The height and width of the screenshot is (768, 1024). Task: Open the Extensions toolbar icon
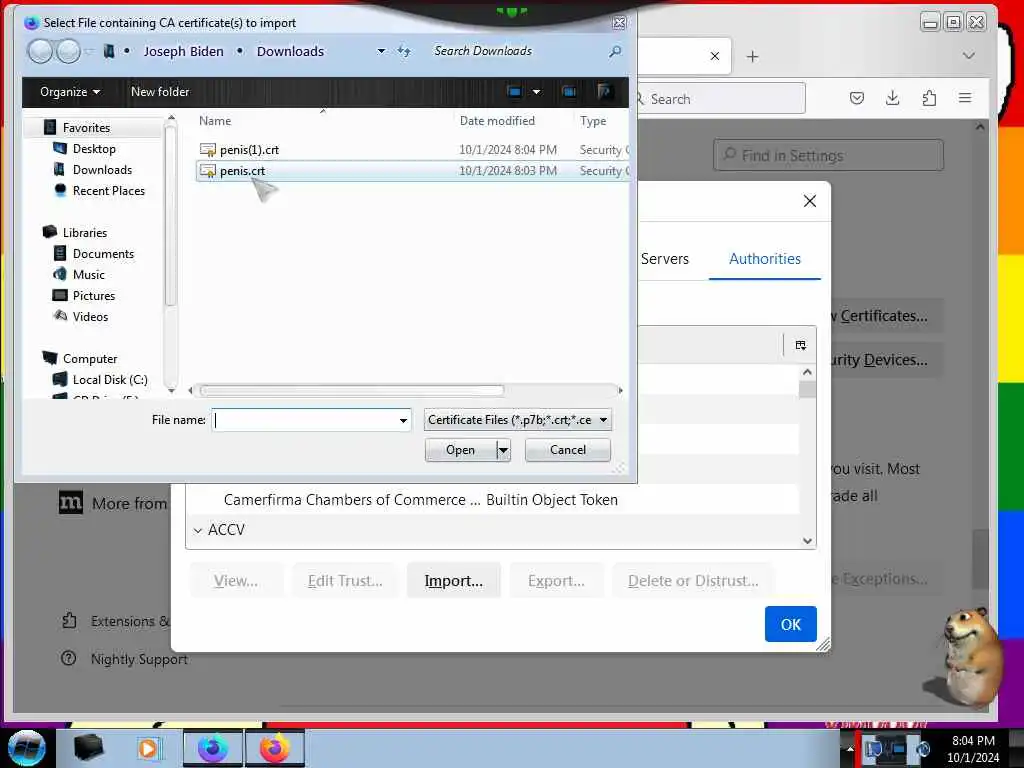click(x=929, y=99)
